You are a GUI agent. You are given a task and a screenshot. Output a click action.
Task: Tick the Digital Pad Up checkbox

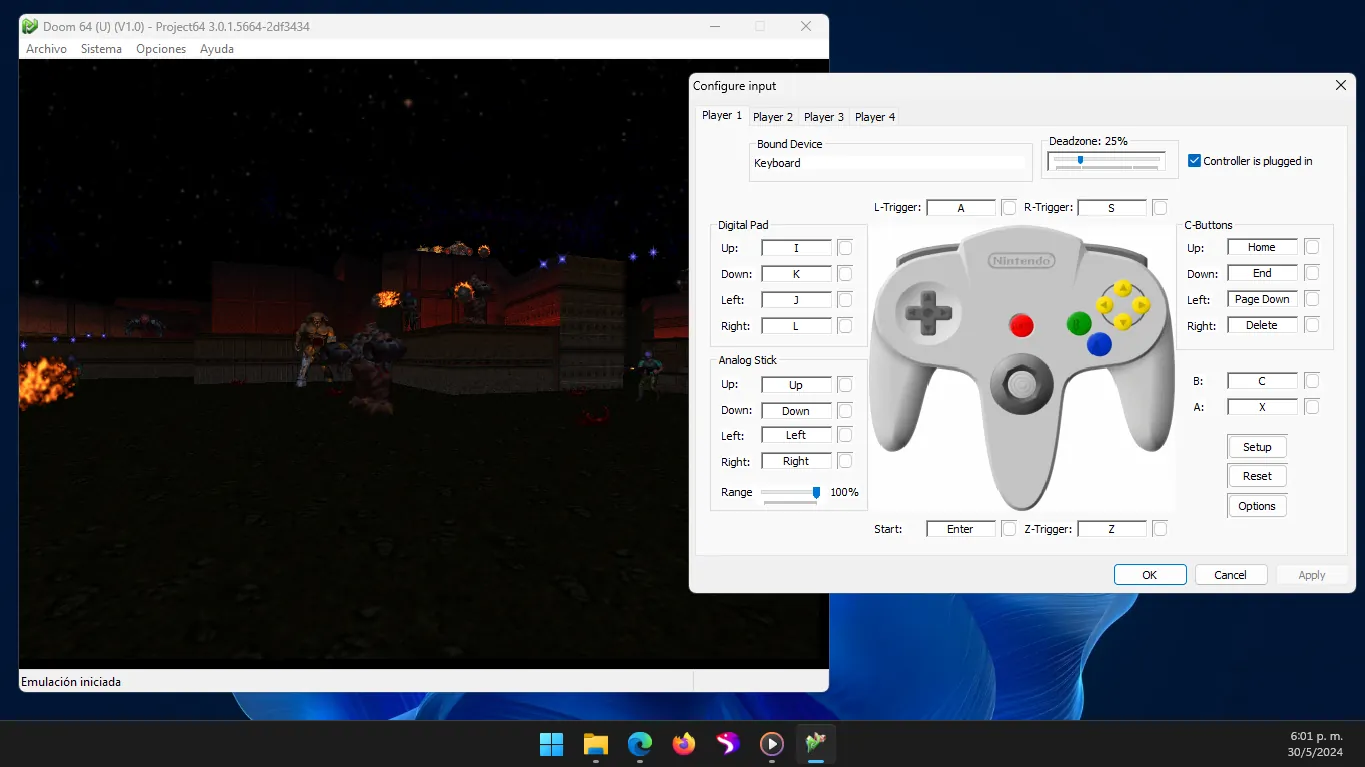coord(845,247)
